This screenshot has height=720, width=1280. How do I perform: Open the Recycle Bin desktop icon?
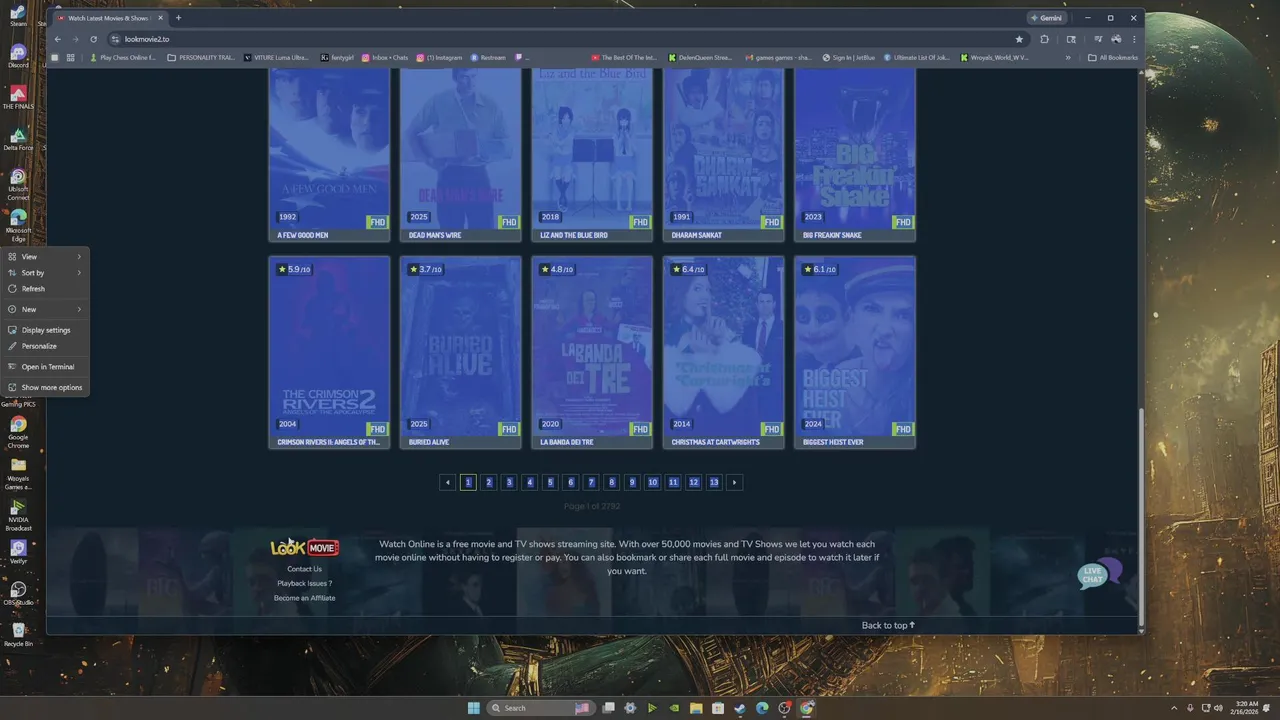coord(18,635)
